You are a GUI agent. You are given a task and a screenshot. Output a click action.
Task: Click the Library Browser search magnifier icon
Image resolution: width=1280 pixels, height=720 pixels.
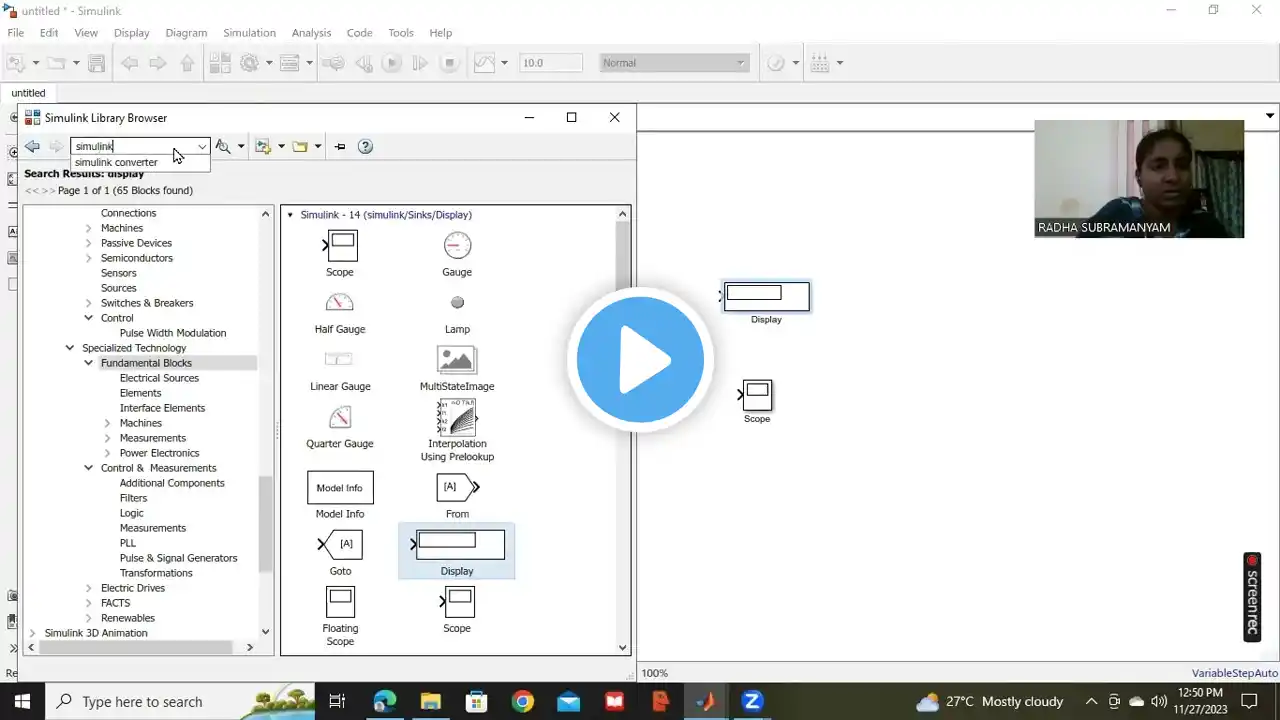pos(223,146)
